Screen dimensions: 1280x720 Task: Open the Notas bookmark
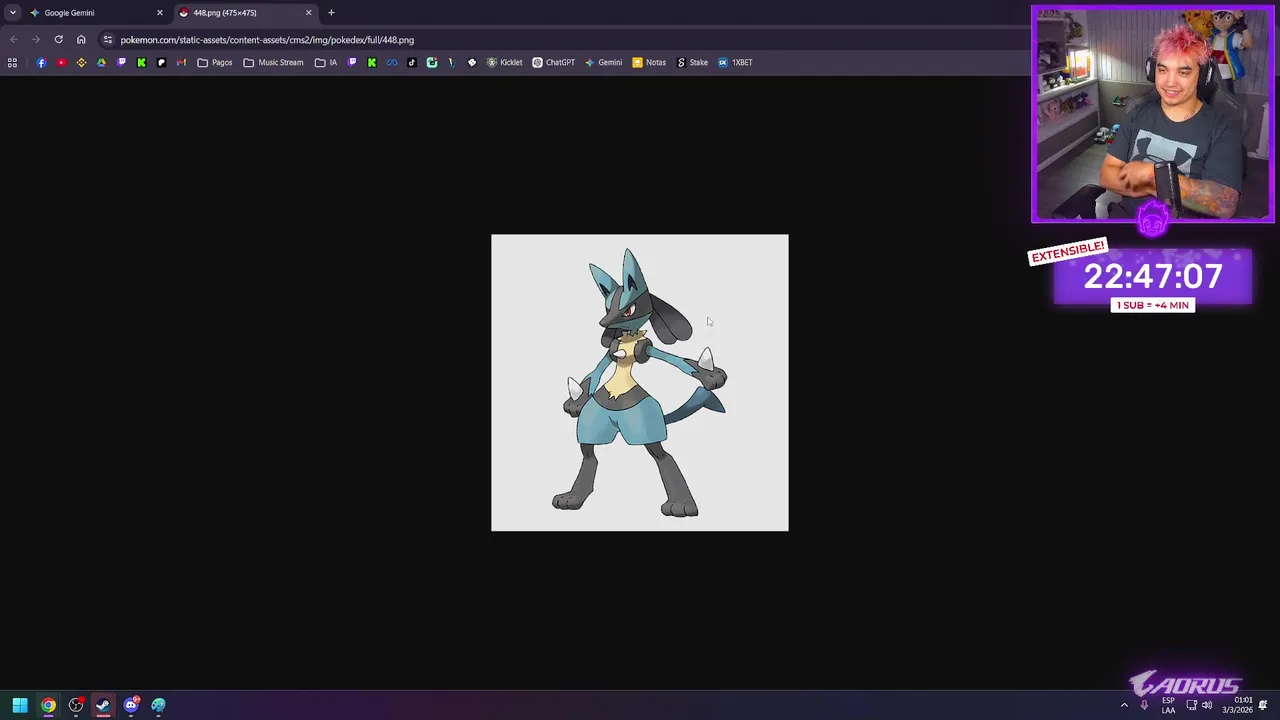click(x=649, y=62)
